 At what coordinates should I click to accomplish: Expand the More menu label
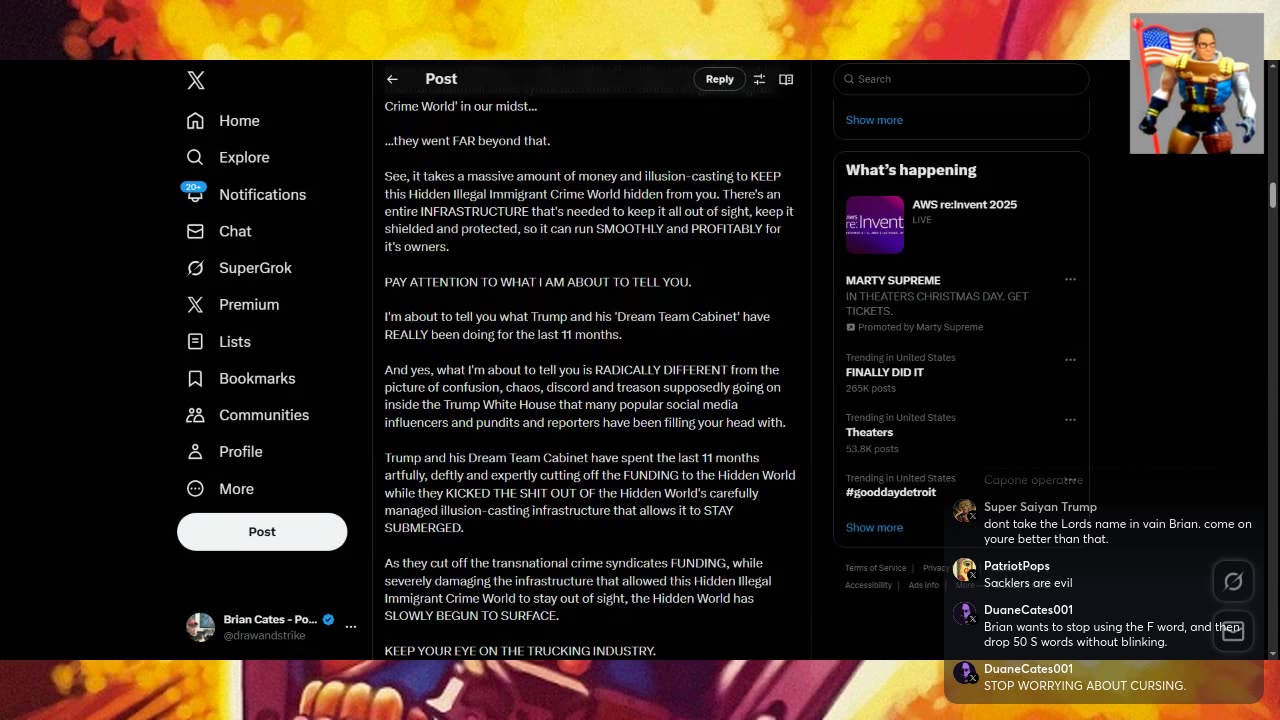click(236, 489)
